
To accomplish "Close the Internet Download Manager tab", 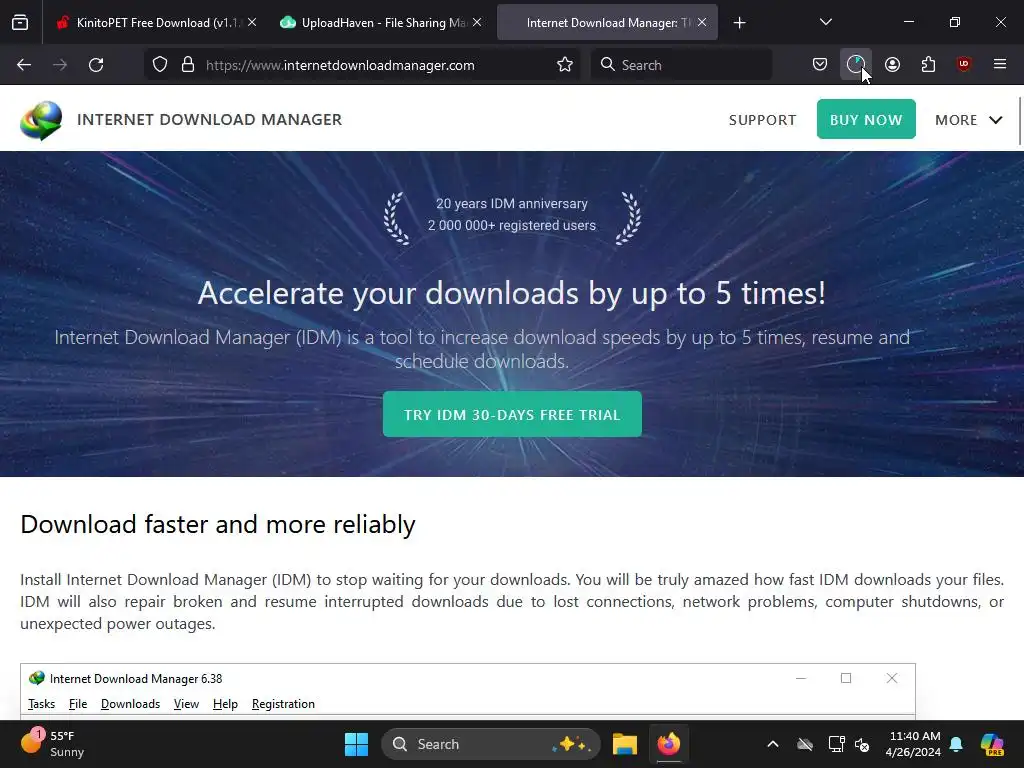I will 702,23.
